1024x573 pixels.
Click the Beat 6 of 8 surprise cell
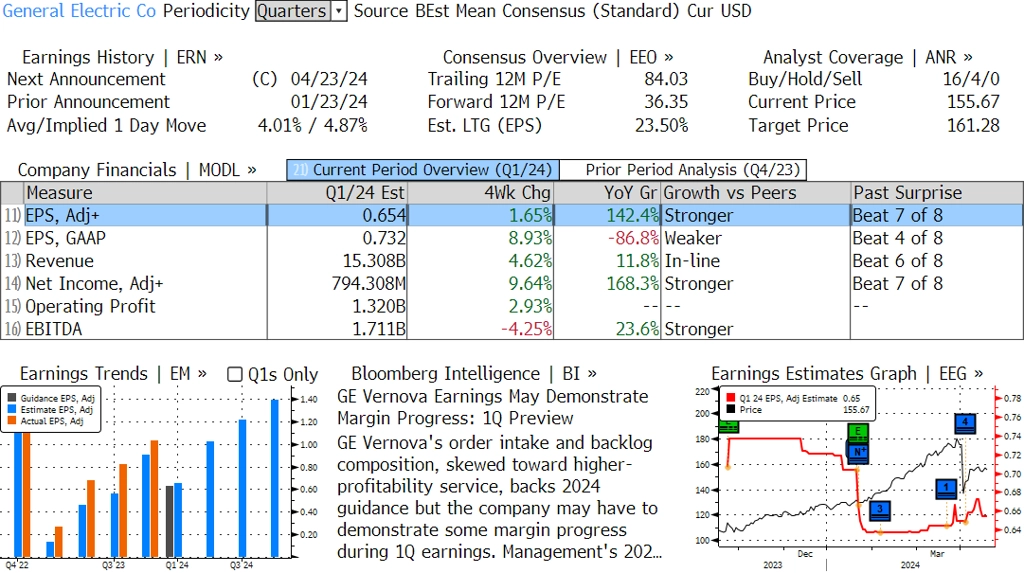pyautogui.click(x=897, y=261)
